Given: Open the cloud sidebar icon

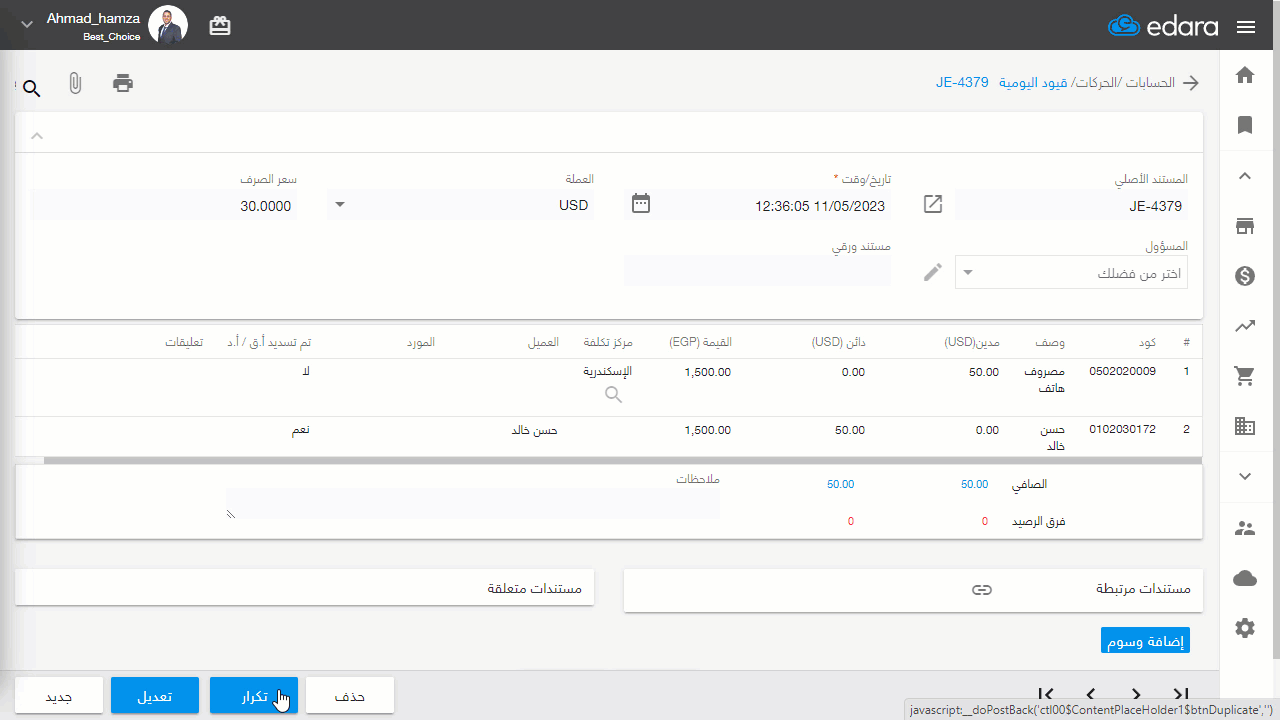Looking at the screenshot, I should click(x=1245, y=578).
